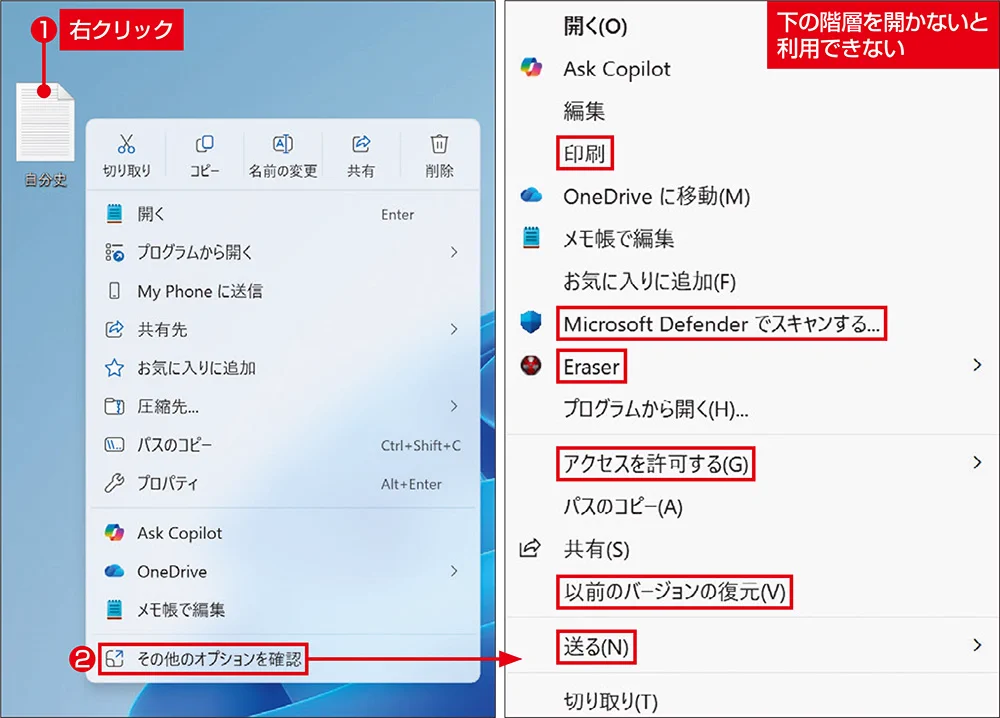Image resolution: width=1000 pixels, height=718 pixels.
Task: Click the 名前の変更 rename icon
Action: [283, 143]
